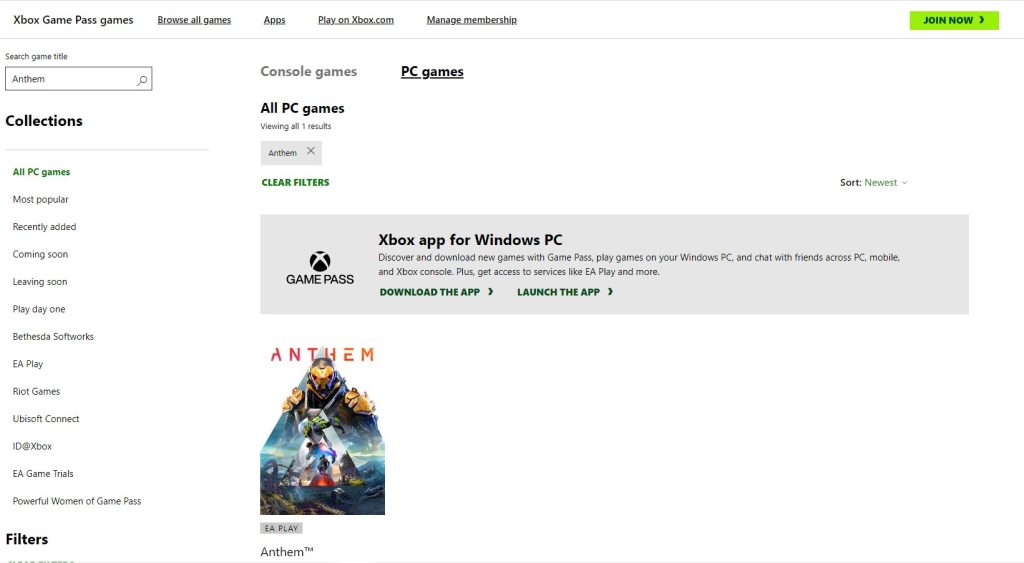Screen dimensions: 1024x563
Task: Switch to Console games tab
Action: click(308, 72)
